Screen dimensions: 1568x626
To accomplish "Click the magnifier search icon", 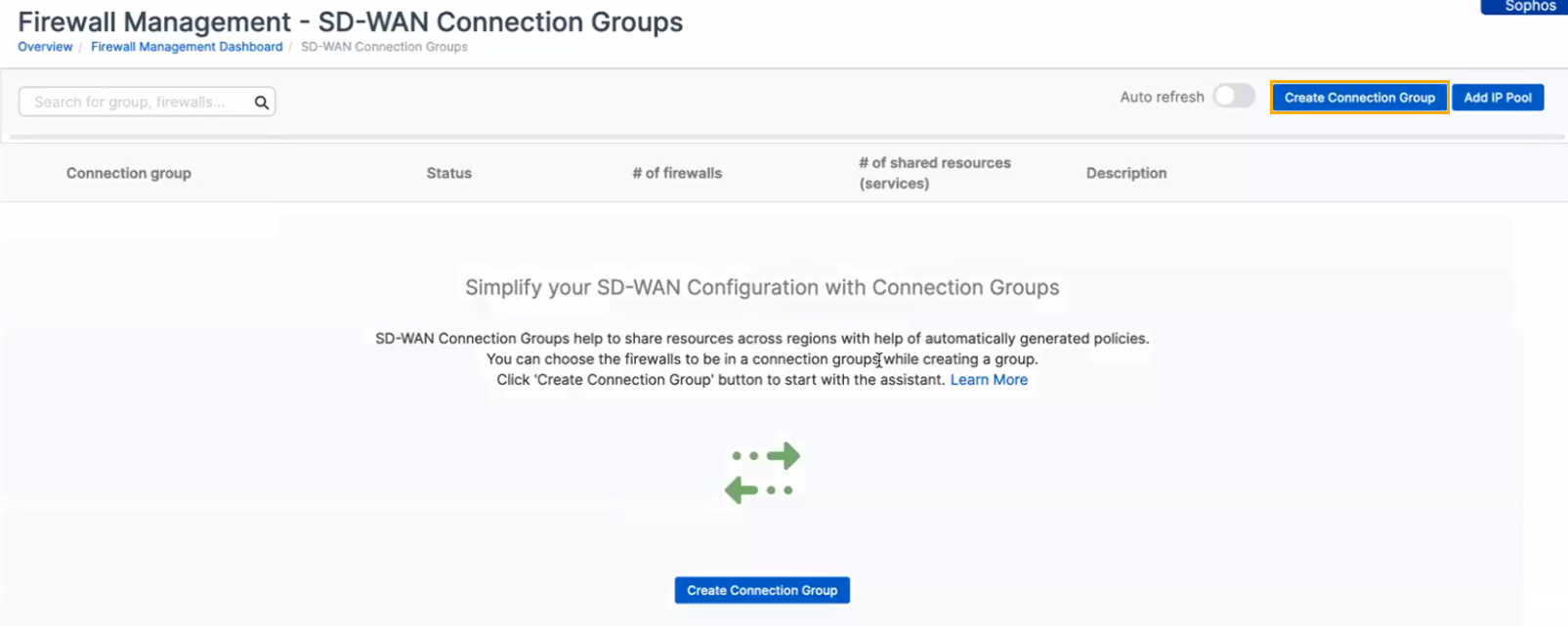I will pos(261,103).
